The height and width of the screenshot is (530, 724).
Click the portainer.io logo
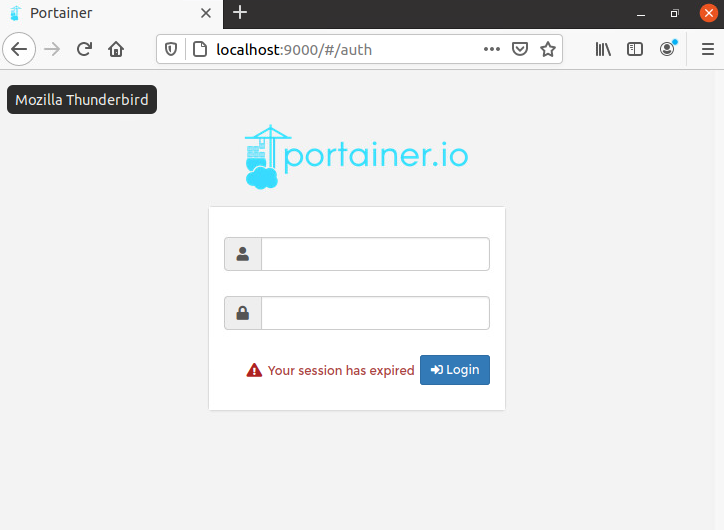pos(356,157)
